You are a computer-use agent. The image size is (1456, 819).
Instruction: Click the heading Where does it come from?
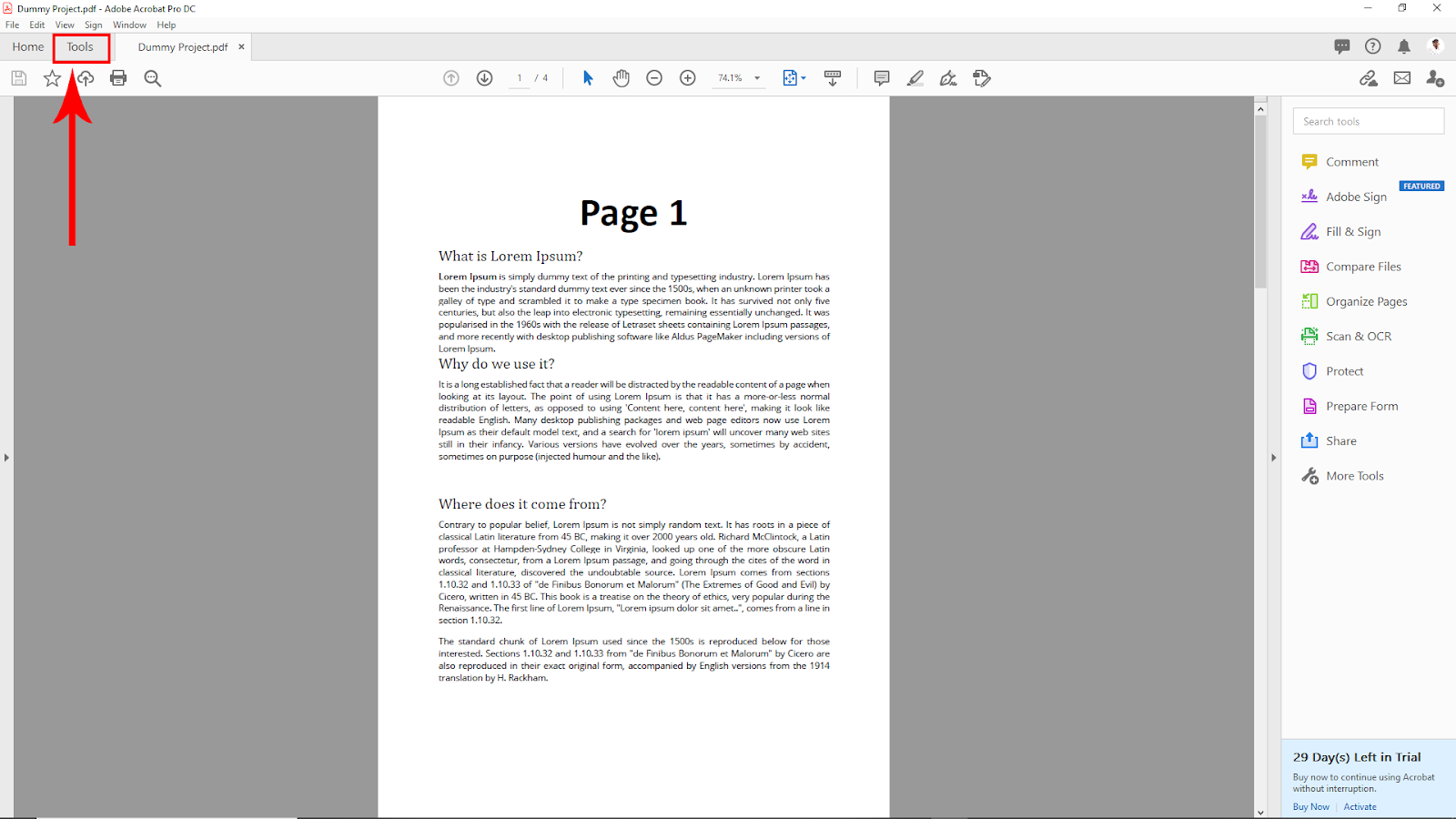[x=522, y=504]
